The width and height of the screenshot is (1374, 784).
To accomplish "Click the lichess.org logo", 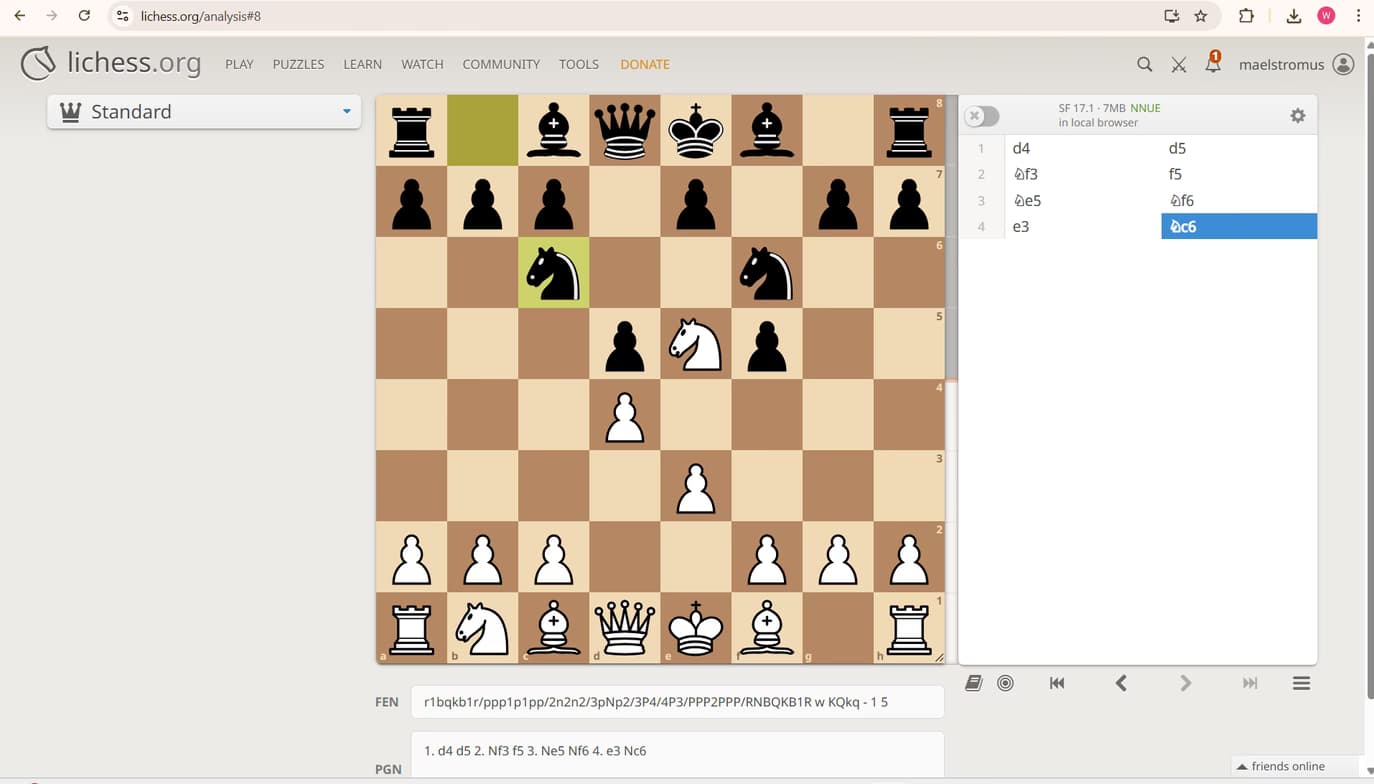I will [111, 63].
